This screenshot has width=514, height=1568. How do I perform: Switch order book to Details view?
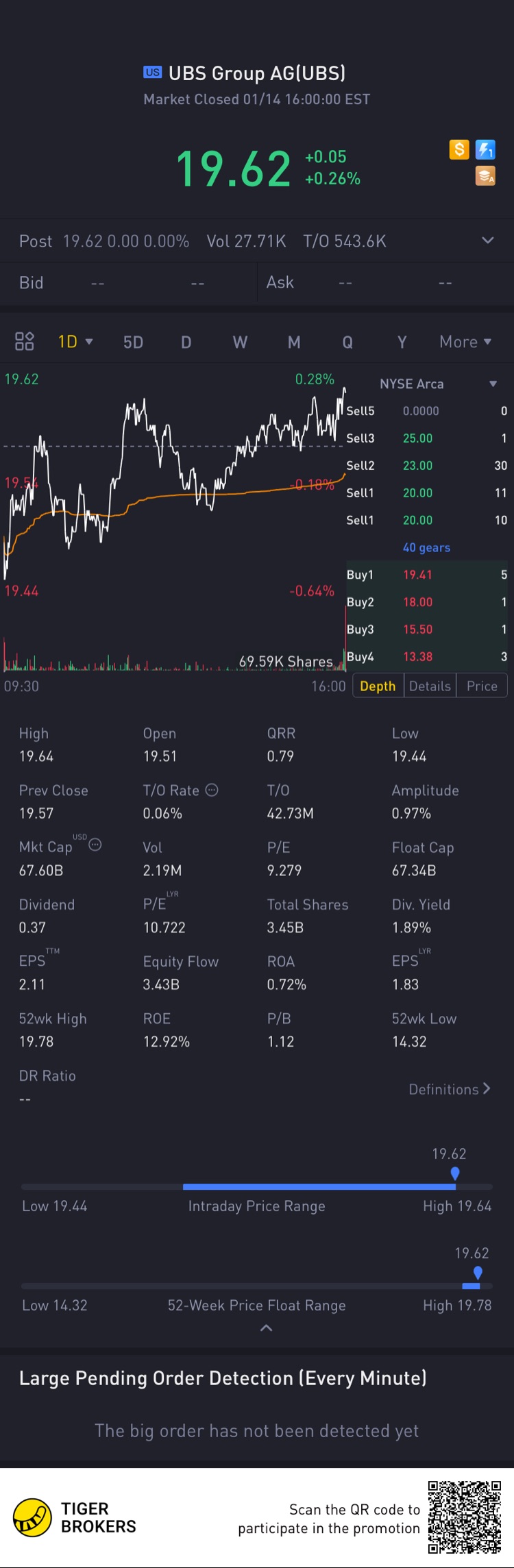pyautogui.click(x=430, y=686)
